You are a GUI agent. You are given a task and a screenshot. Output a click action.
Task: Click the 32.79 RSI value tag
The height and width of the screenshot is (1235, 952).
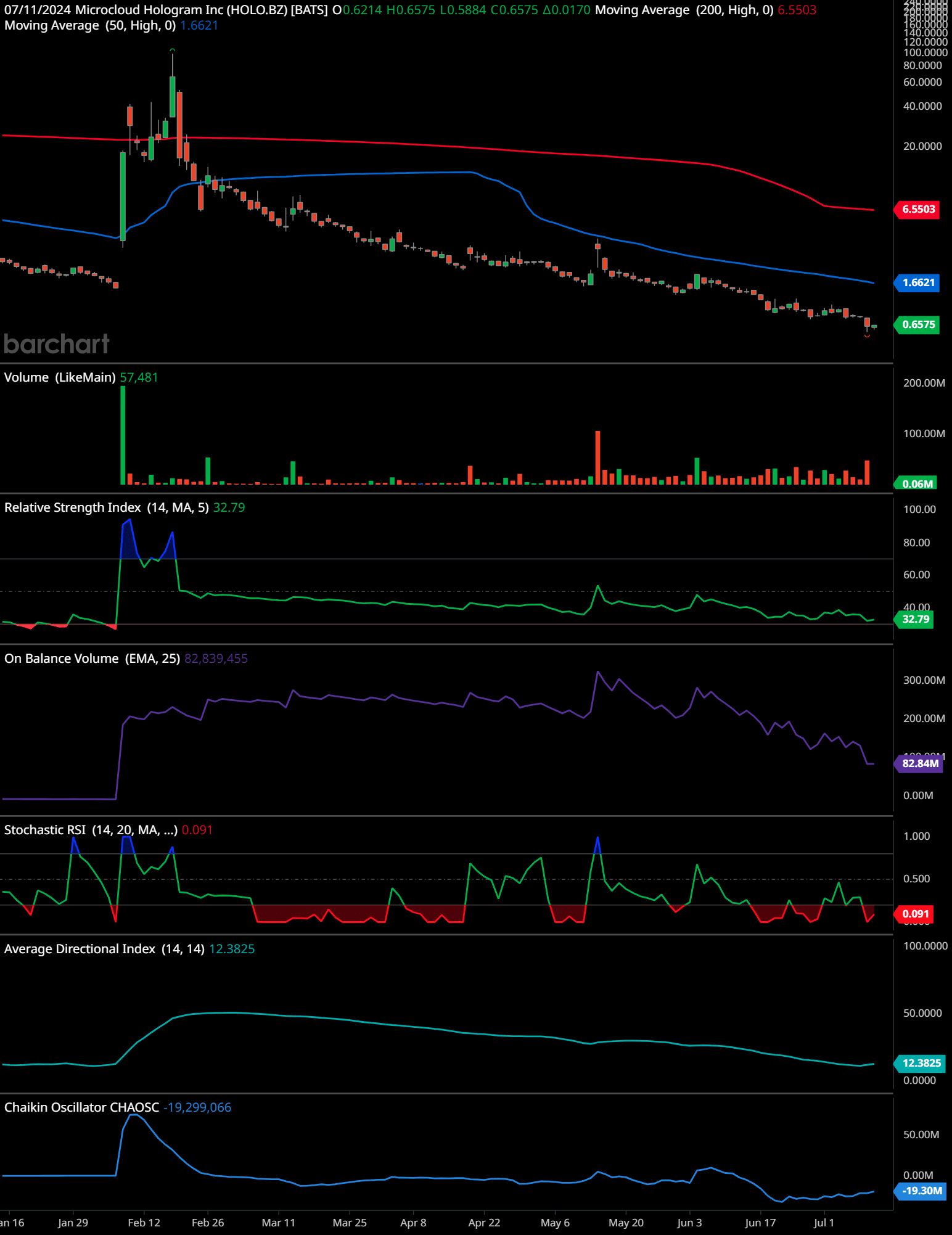click(x=914, y=619)
